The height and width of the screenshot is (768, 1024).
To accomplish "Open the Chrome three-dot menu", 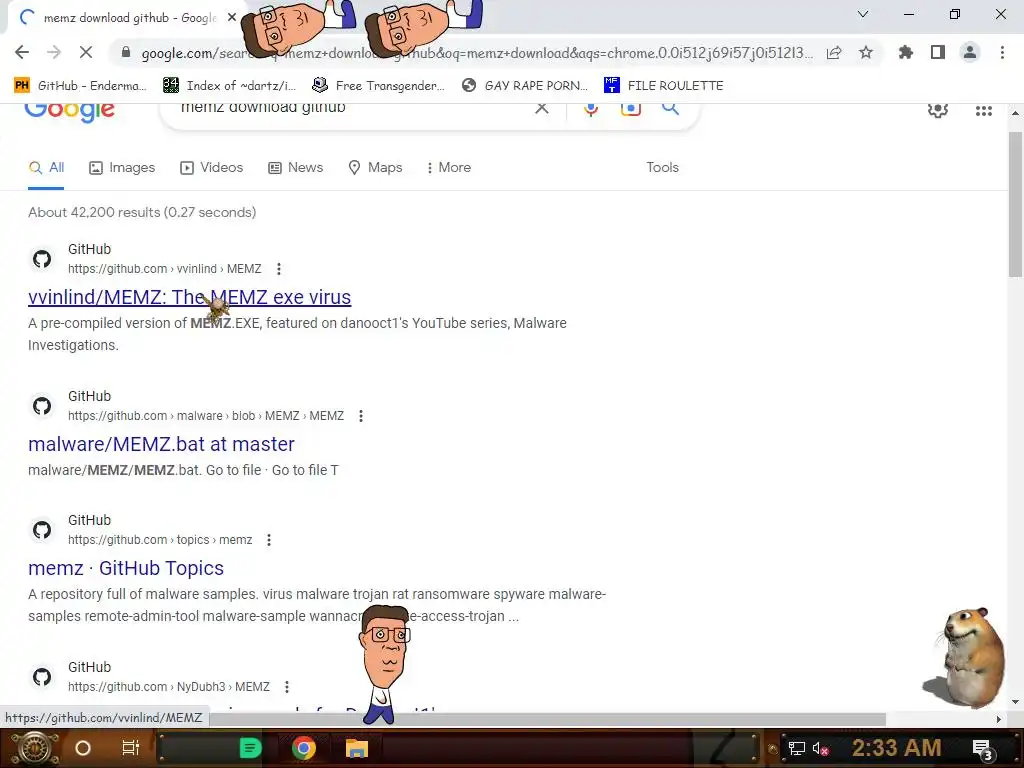I will coord(1002,52).
